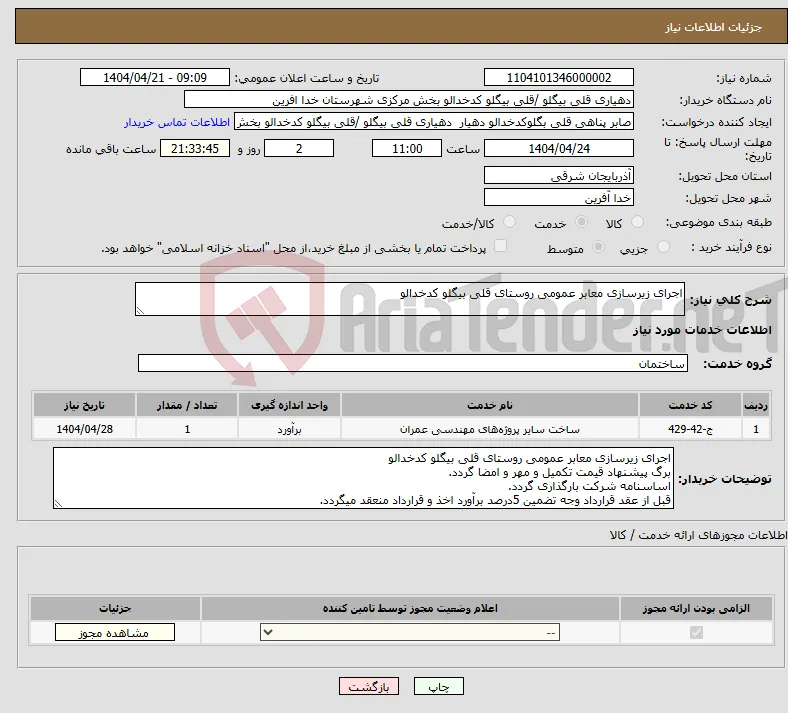Select the کالا radio button
This screenshot has height=713, width=788.
637,222
